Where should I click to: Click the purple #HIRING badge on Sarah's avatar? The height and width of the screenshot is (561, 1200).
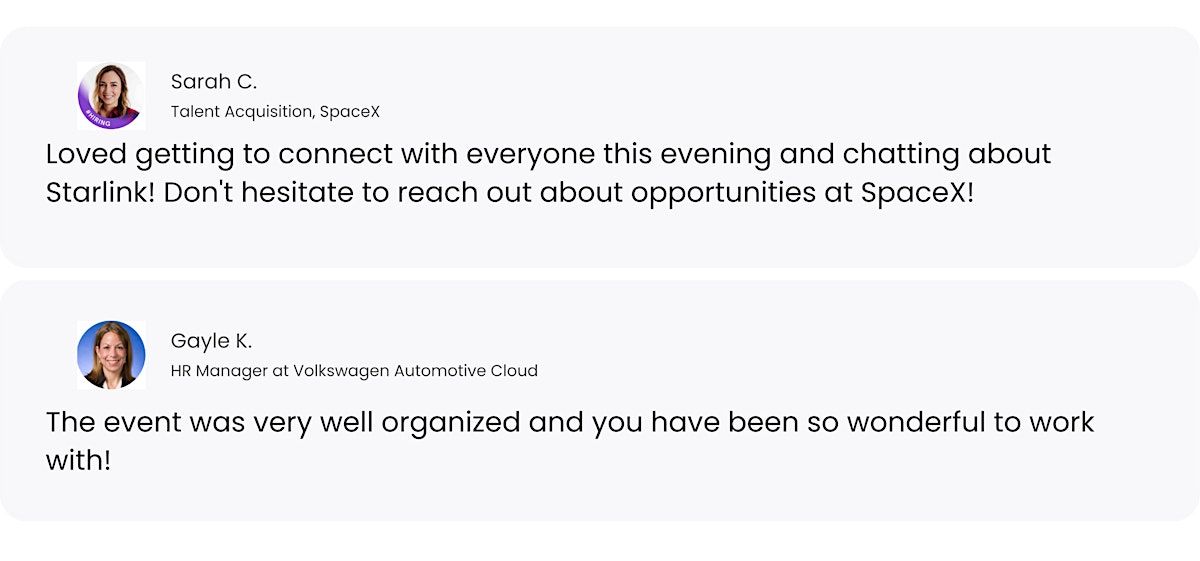[99, 118]
